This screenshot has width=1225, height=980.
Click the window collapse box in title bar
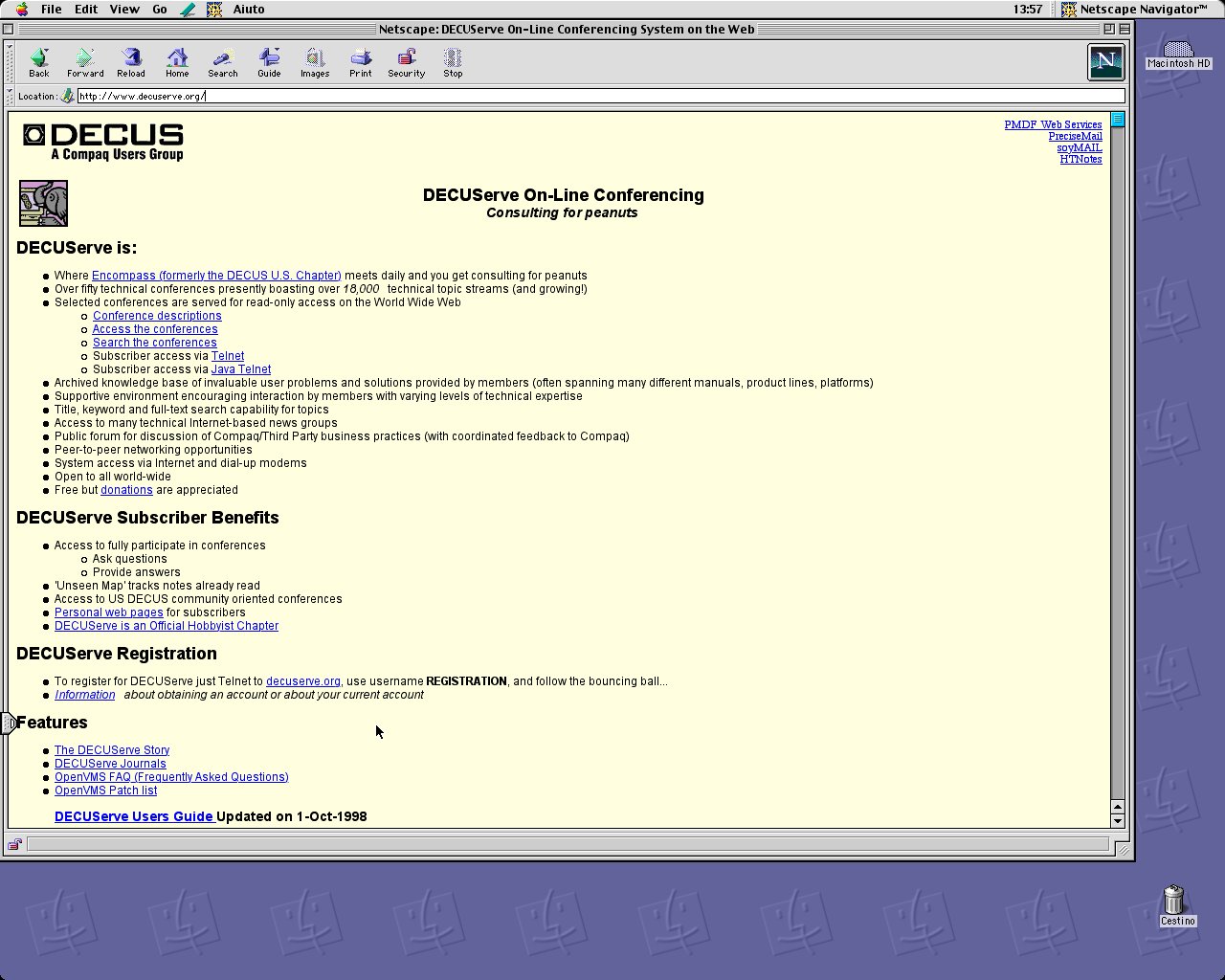click(x=1125, y=29)
